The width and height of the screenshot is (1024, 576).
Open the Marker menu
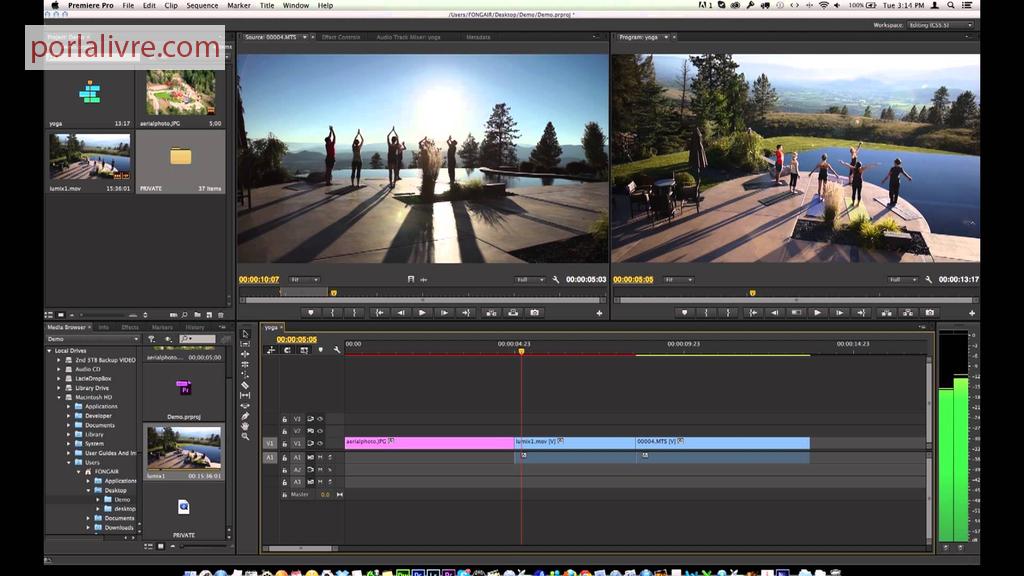pyautogui.click(x=239, y=5)
